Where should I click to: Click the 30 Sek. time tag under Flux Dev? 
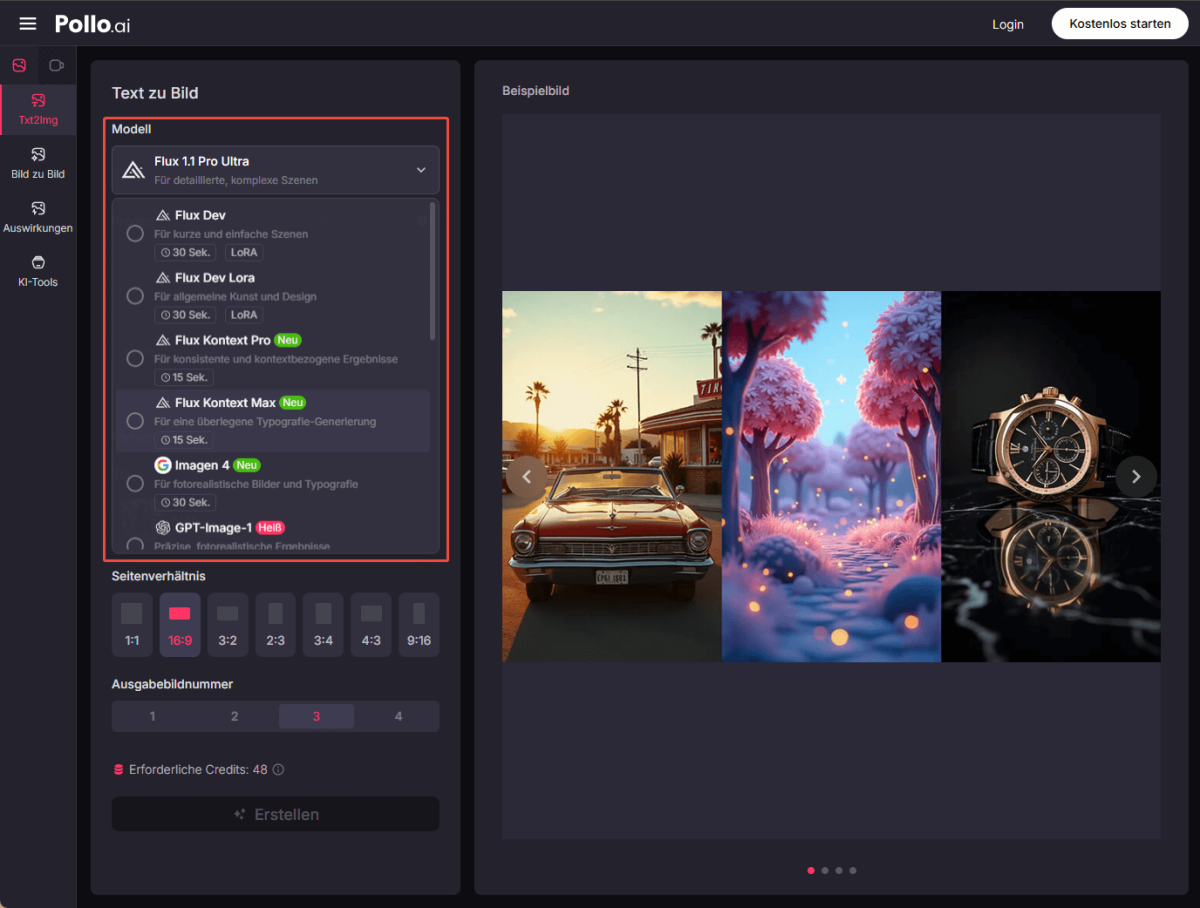(x=185, y=252)
